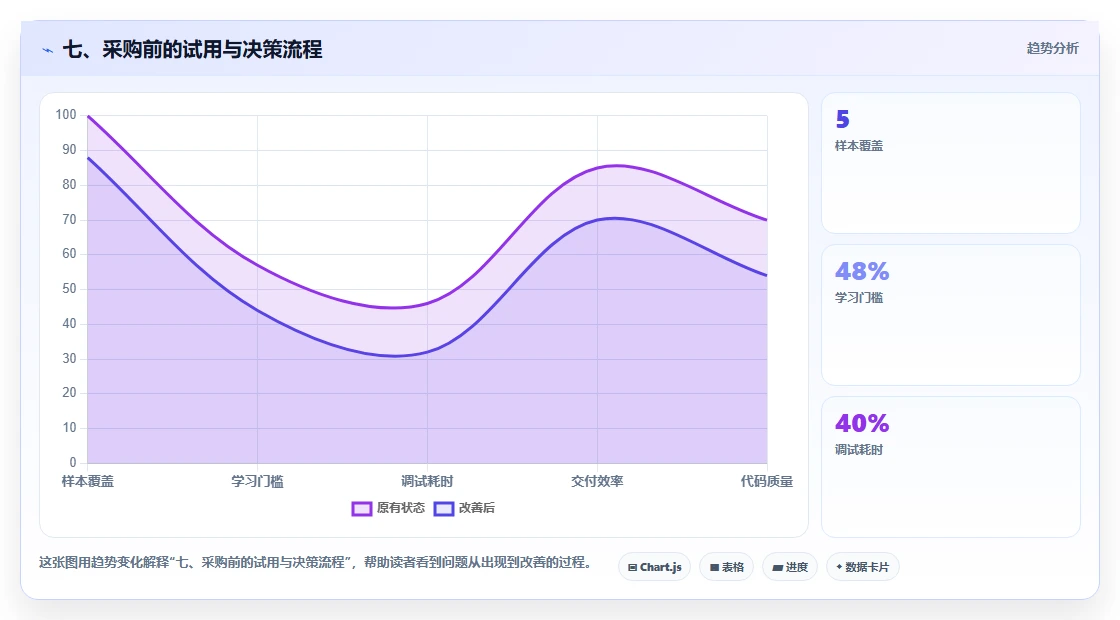Image resolution: width=1120 pixels, height=620 pixels.
Task: Toggle the 原有状态 legend swatch
Action: 361,509
